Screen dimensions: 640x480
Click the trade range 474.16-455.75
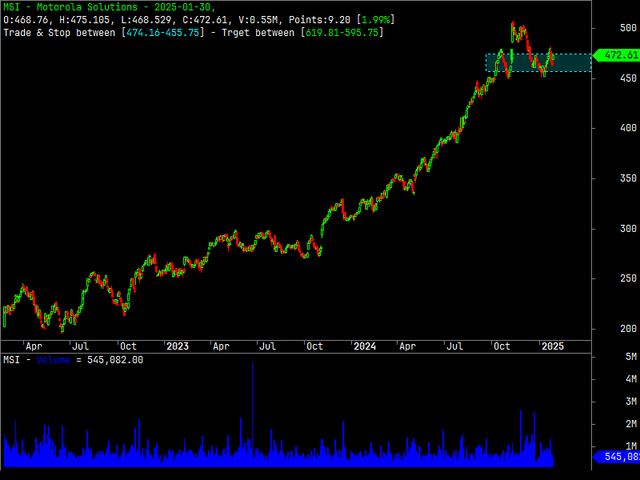[x=163, y=32]
